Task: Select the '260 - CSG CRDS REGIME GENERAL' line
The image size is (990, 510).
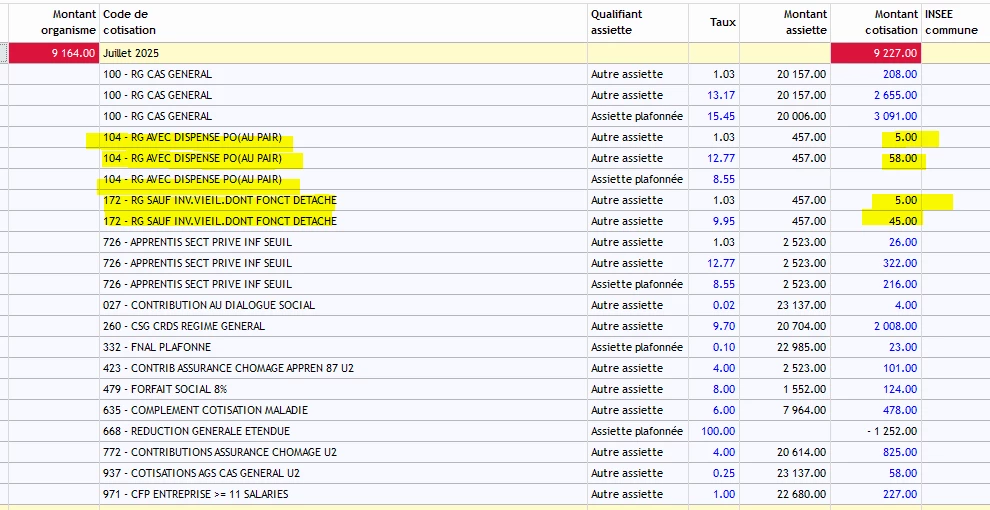Action: click(x=184, y=326)
